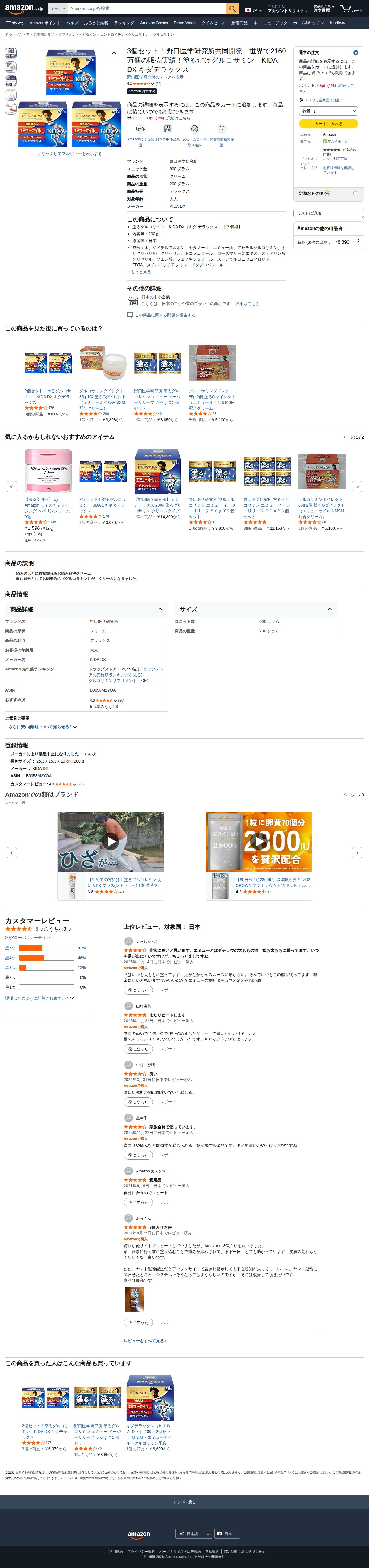
Task: Click 山﨑由美 reviewer avatar icon
Action: coord(128,1006)
